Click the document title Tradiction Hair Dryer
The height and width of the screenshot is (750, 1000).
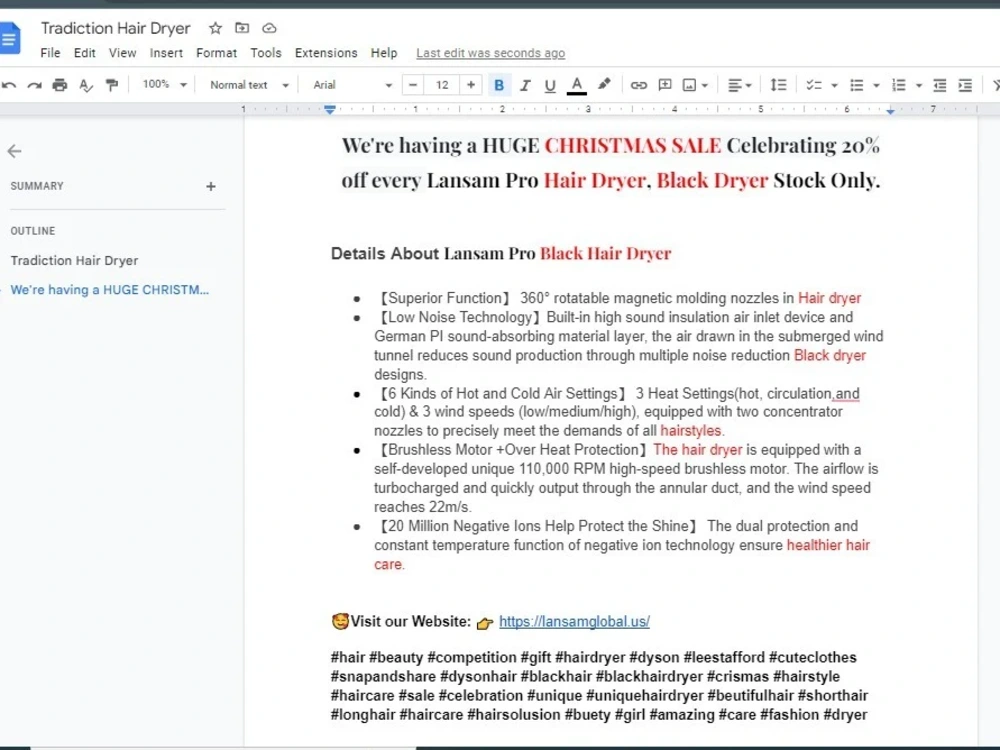coord(115,28)
